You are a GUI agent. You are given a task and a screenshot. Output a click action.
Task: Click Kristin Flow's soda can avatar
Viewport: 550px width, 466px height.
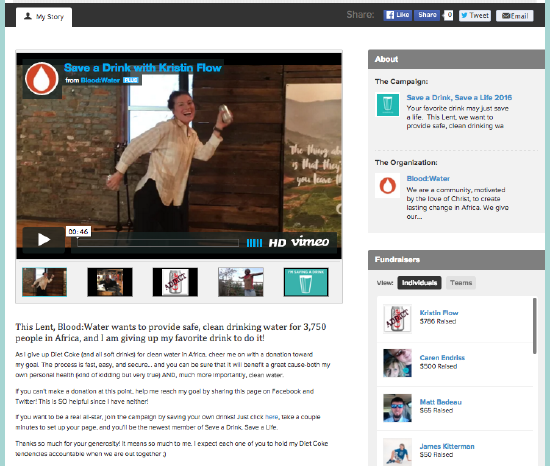397,319
